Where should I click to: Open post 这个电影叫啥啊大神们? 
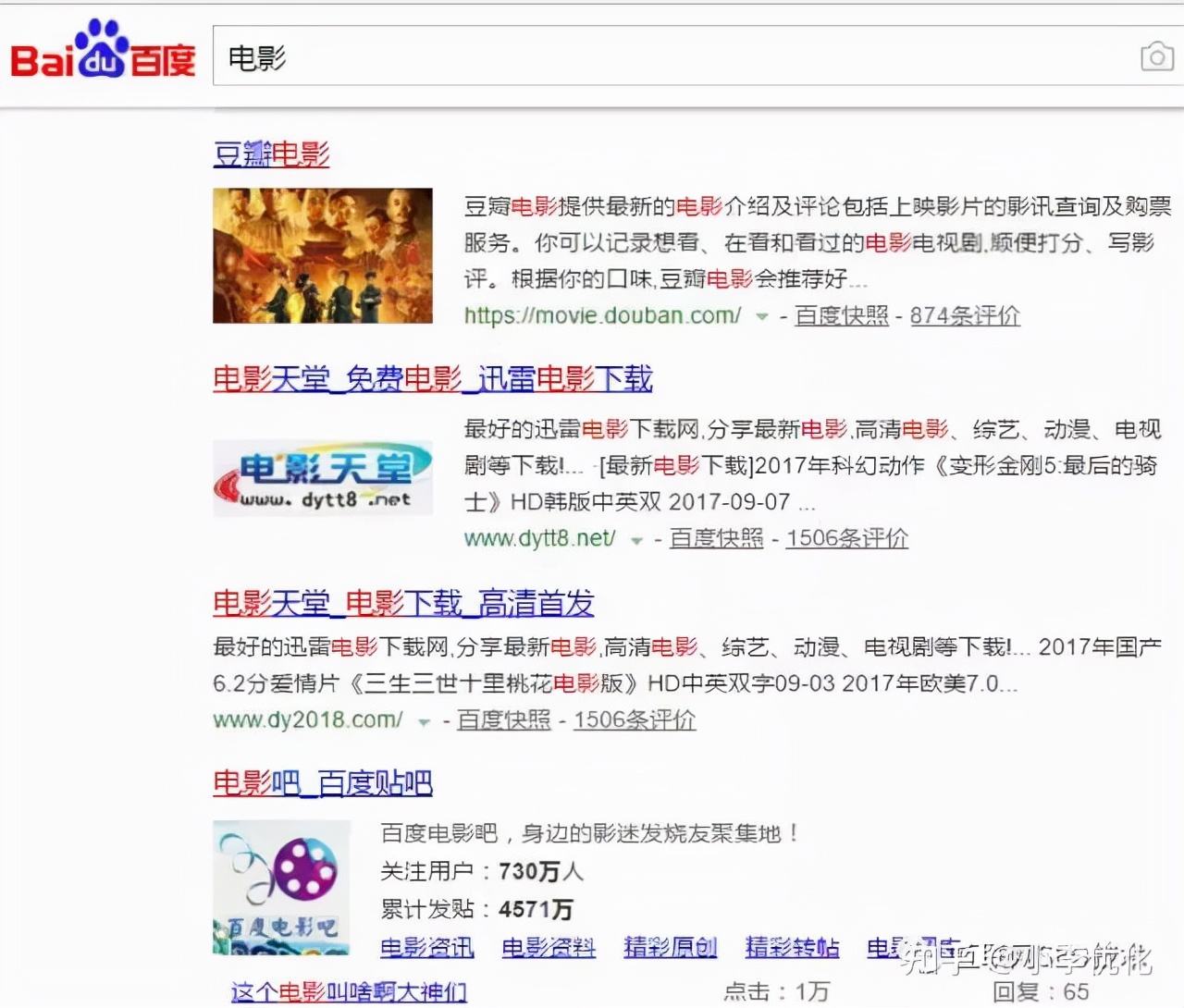(x=348, y=992)
